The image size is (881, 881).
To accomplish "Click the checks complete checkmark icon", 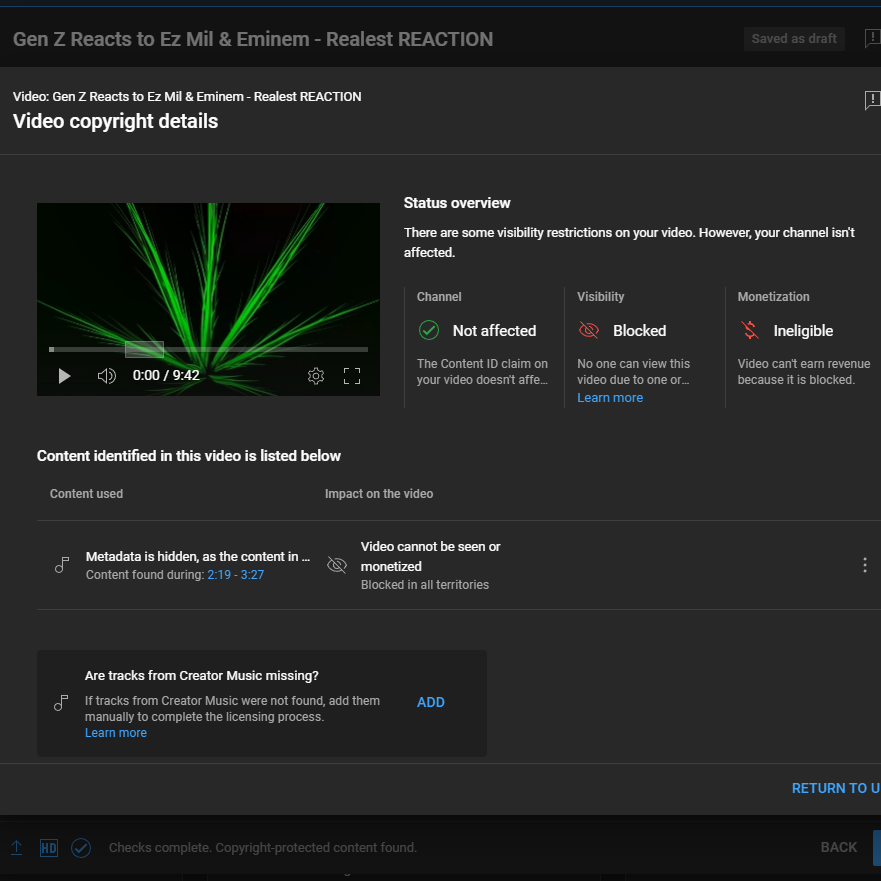I will (x=81, y=848).
